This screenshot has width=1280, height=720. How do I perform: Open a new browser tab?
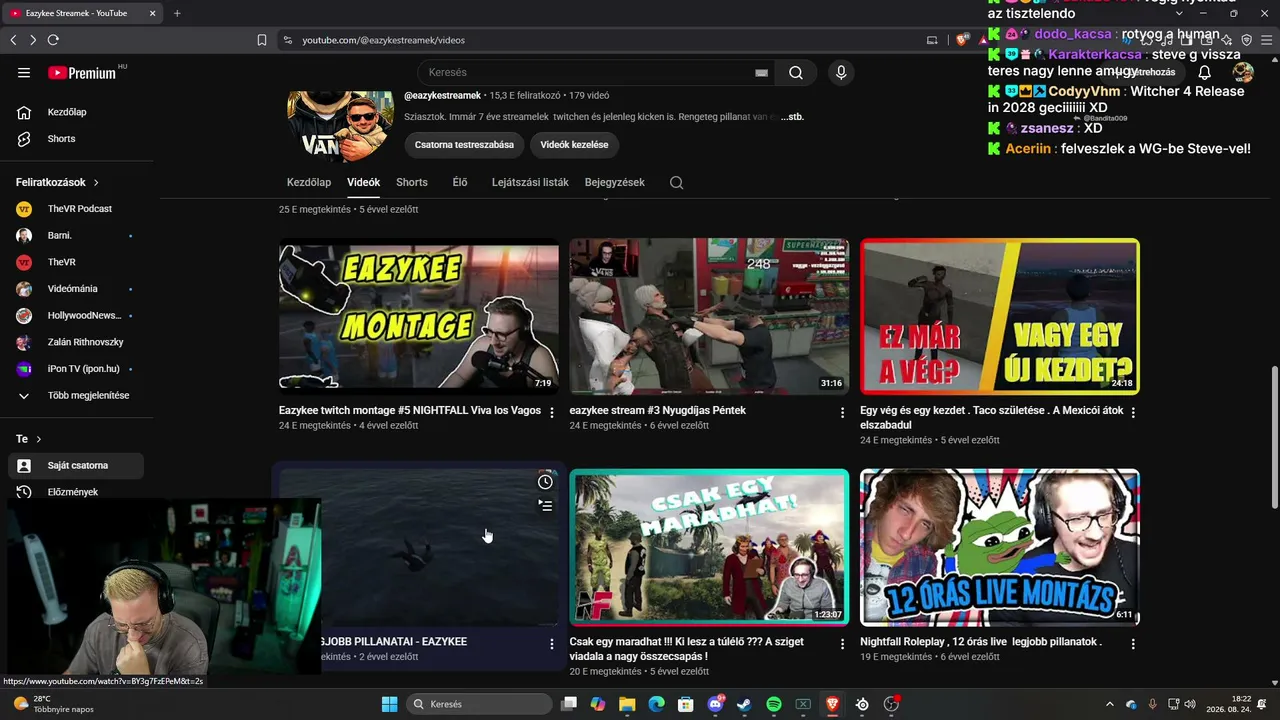pos(177,13)
